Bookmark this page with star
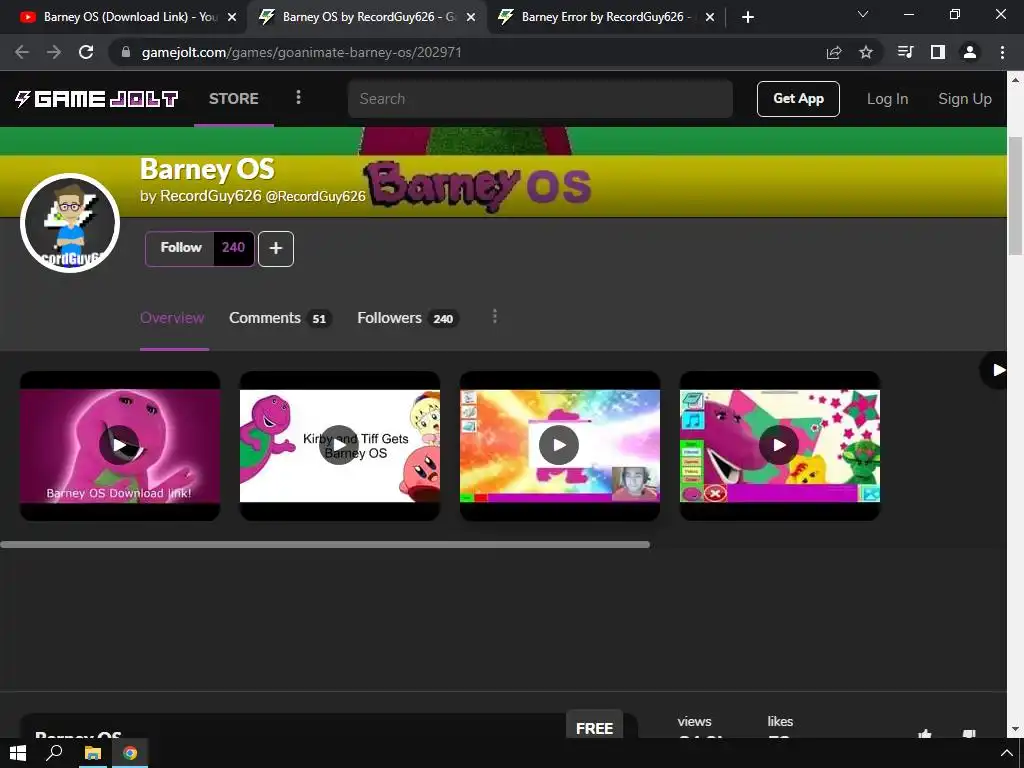Viewport: 1024px width, 768px height. 866,52
